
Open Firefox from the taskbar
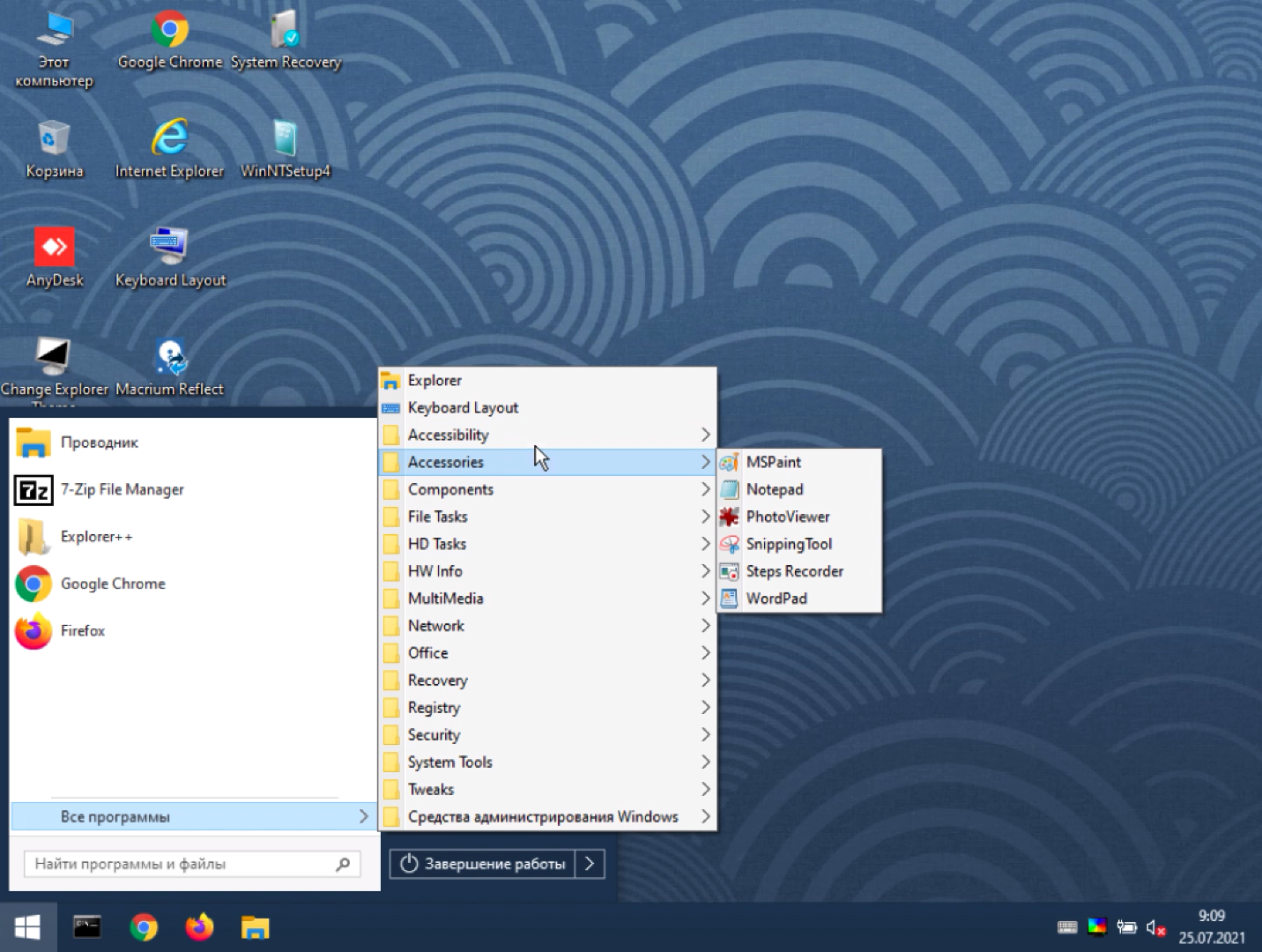tap(199, 927)
